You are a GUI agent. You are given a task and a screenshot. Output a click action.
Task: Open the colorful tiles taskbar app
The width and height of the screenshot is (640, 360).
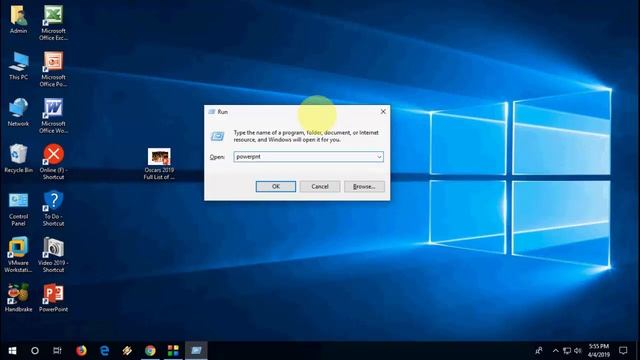pyautogui.click(x=173, y=351)
